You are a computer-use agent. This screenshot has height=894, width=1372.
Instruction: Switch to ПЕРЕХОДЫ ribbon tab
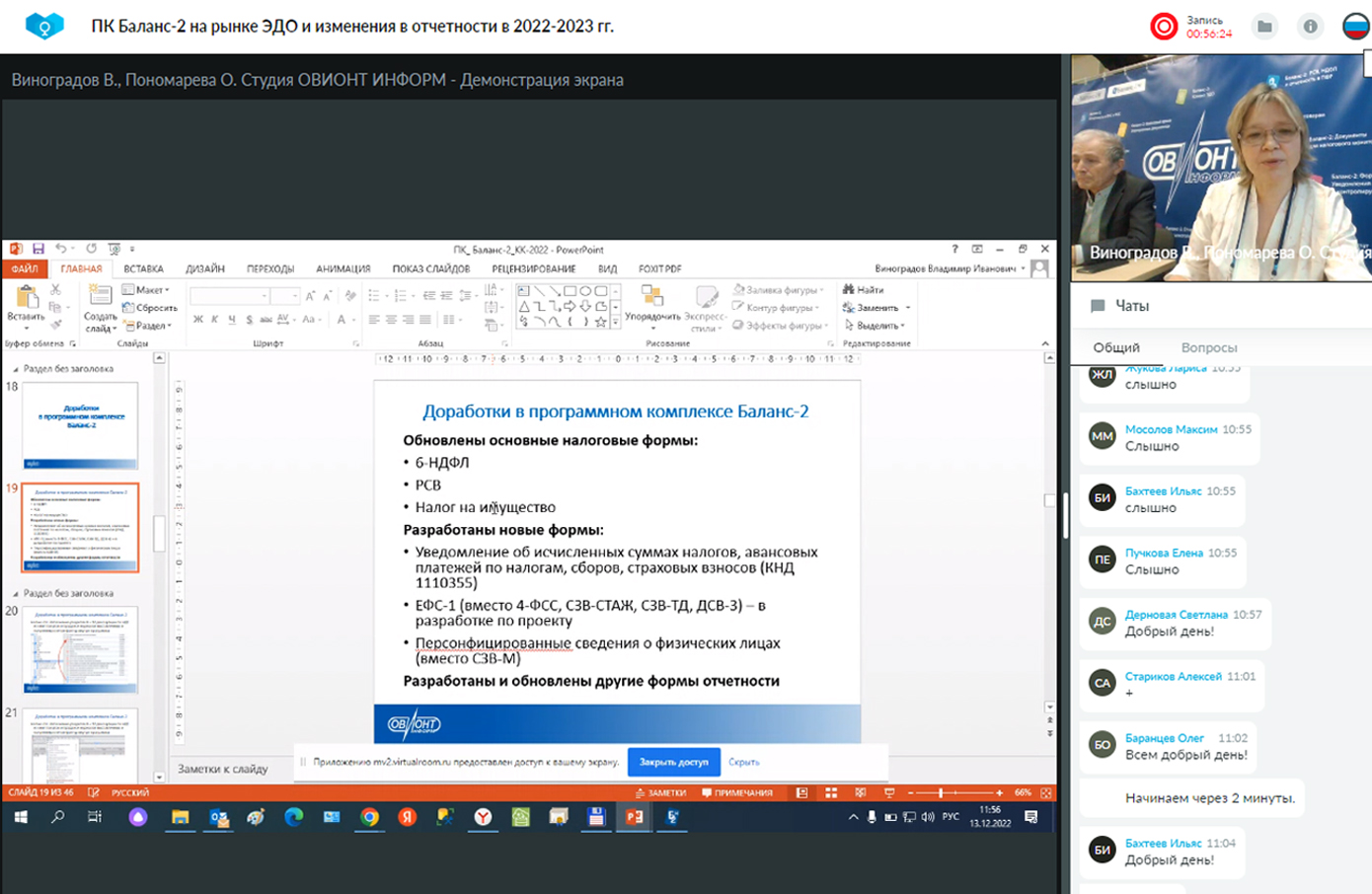coord(270,268)
